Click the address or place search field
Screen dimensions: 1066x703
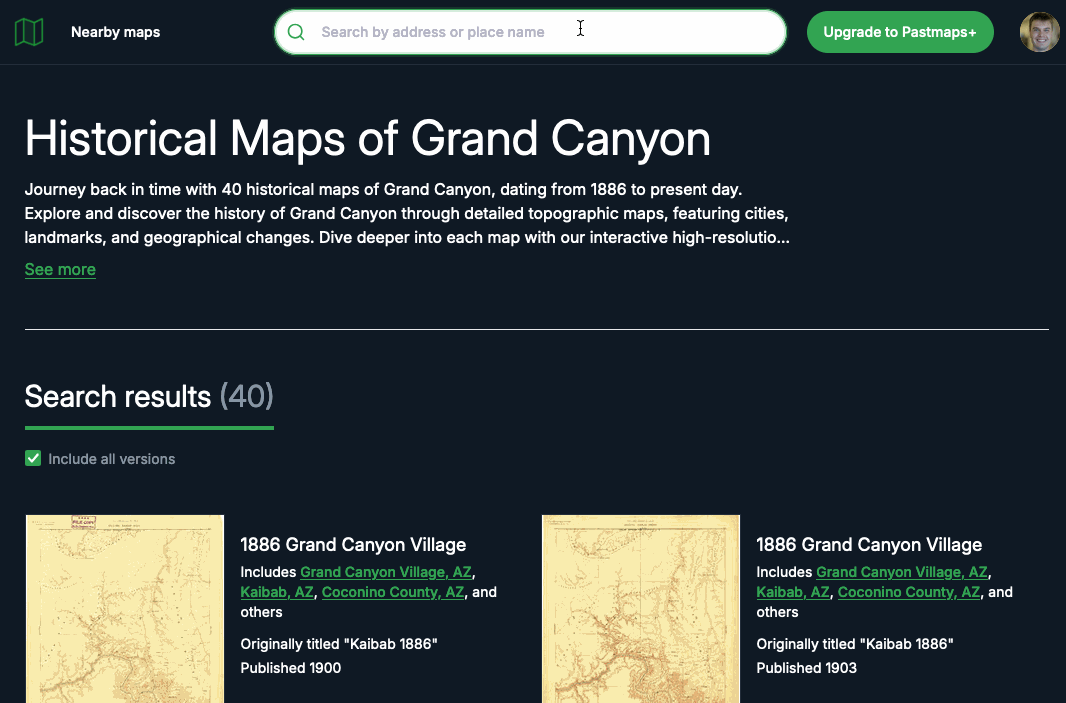(x=540, y=32)
